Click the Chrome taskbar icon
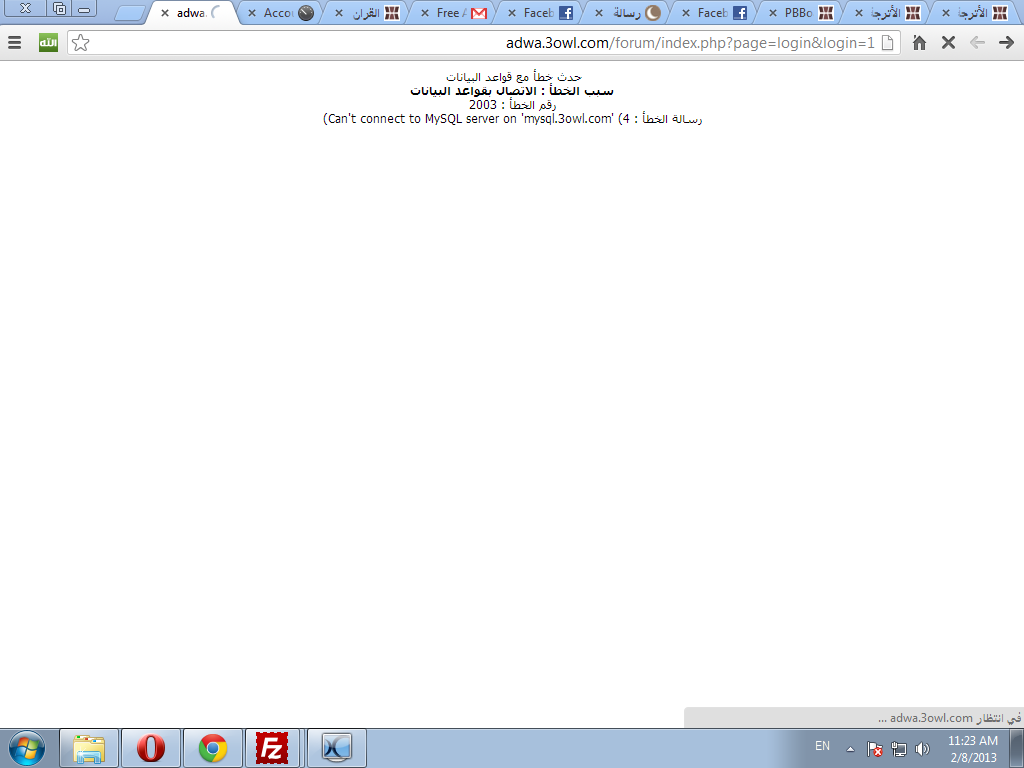Viewport: 1024px width, 768px height. point(212,748)
